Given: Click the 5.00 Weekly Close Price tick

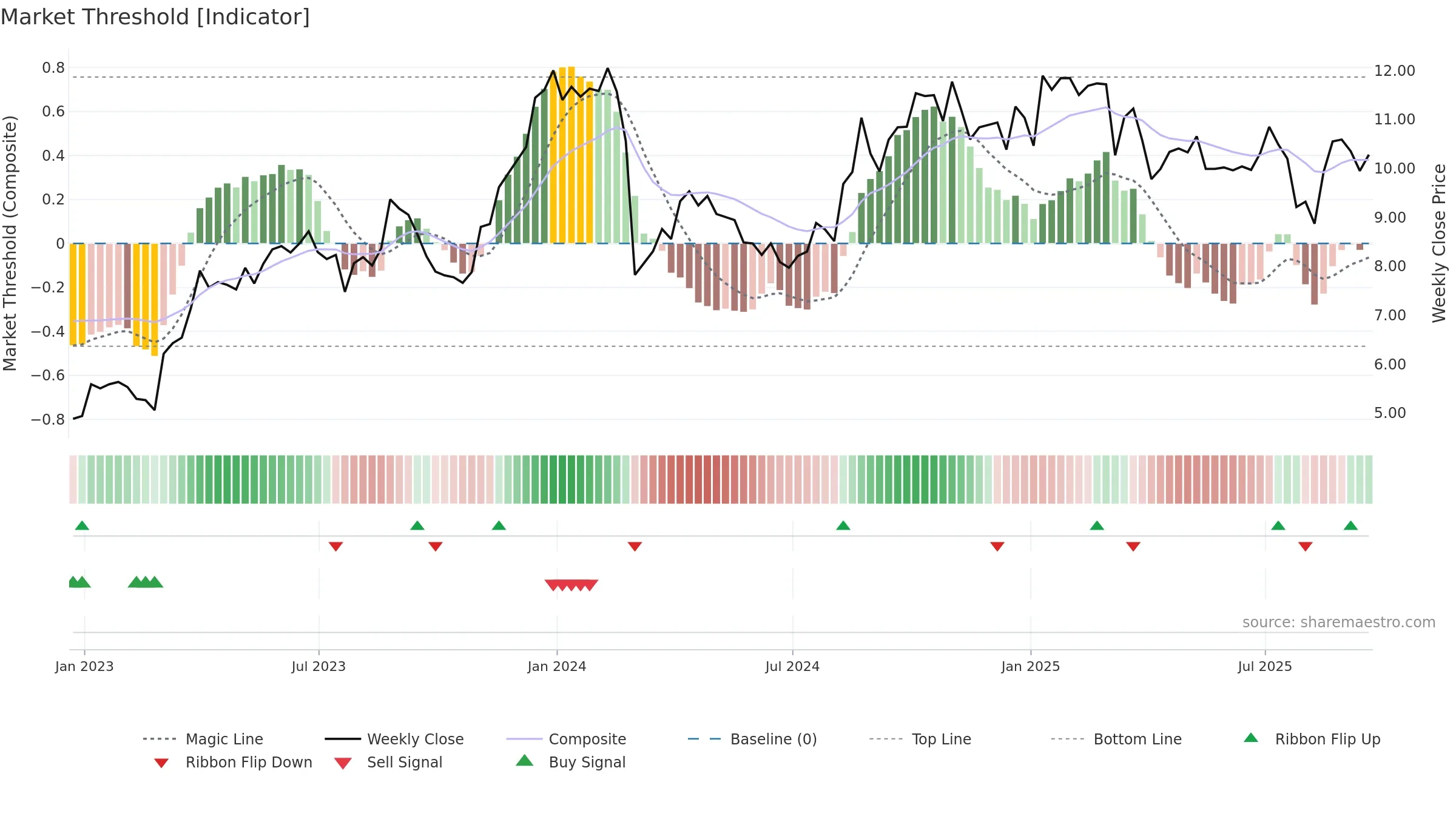Looking at the screenshot, I should (1390, 413).
